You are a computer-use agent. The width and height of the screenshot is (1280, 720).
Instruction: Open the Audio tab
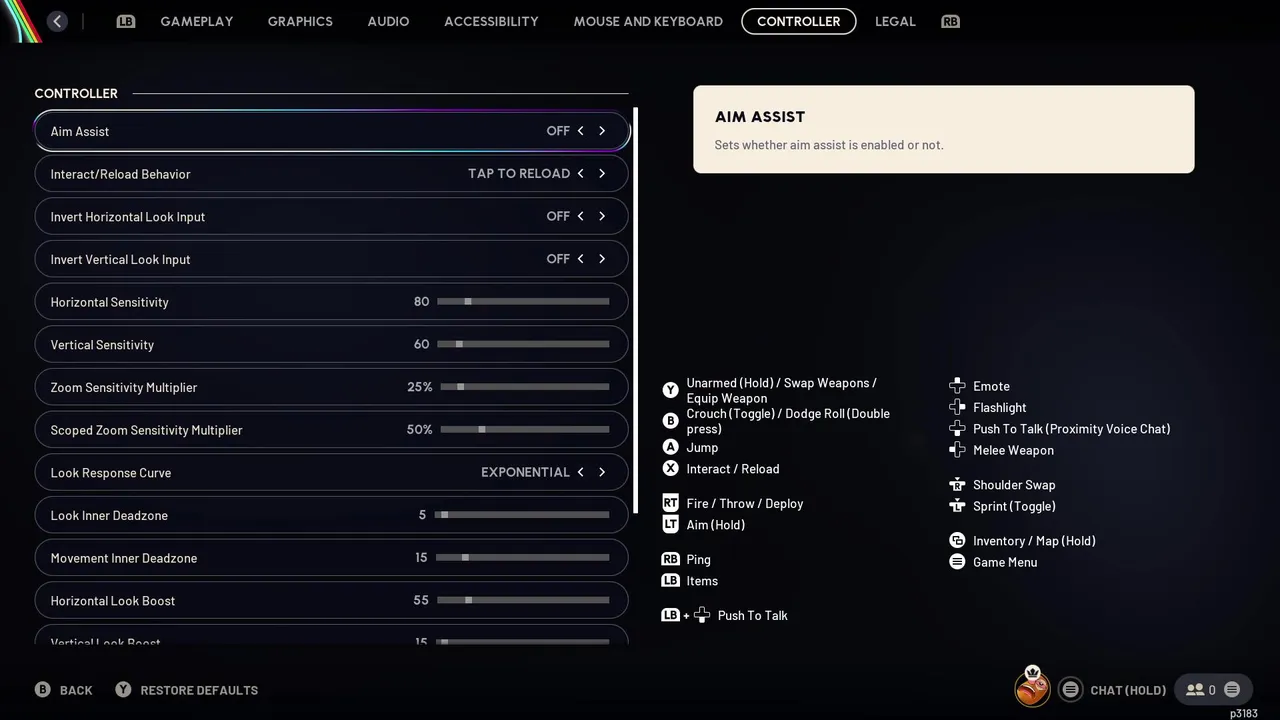pyautogui.click(x=388, y=21)
